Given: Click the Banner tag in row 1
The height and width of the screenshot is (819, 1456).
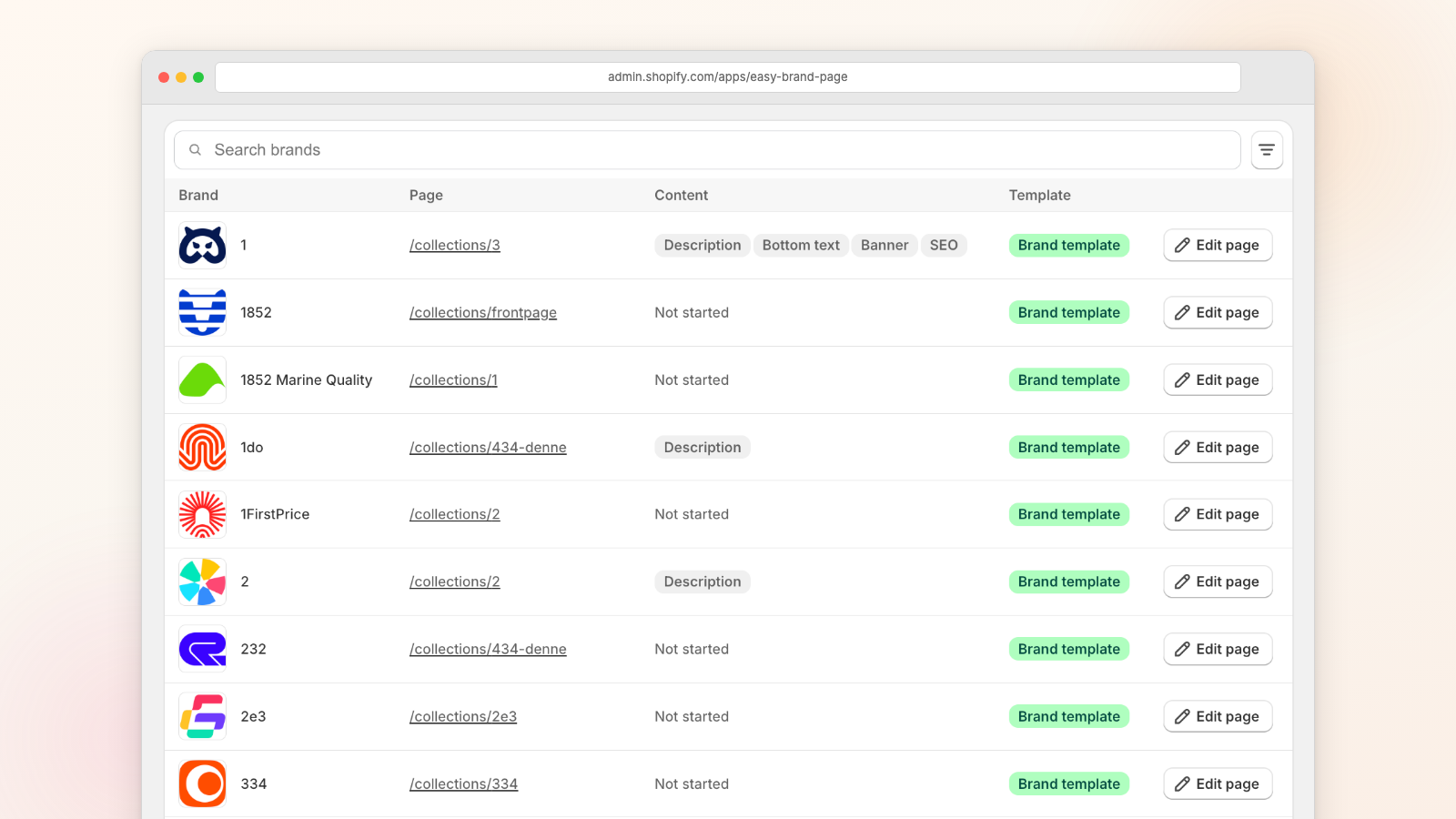Looking at the screenshot, I should pos(885,246).
